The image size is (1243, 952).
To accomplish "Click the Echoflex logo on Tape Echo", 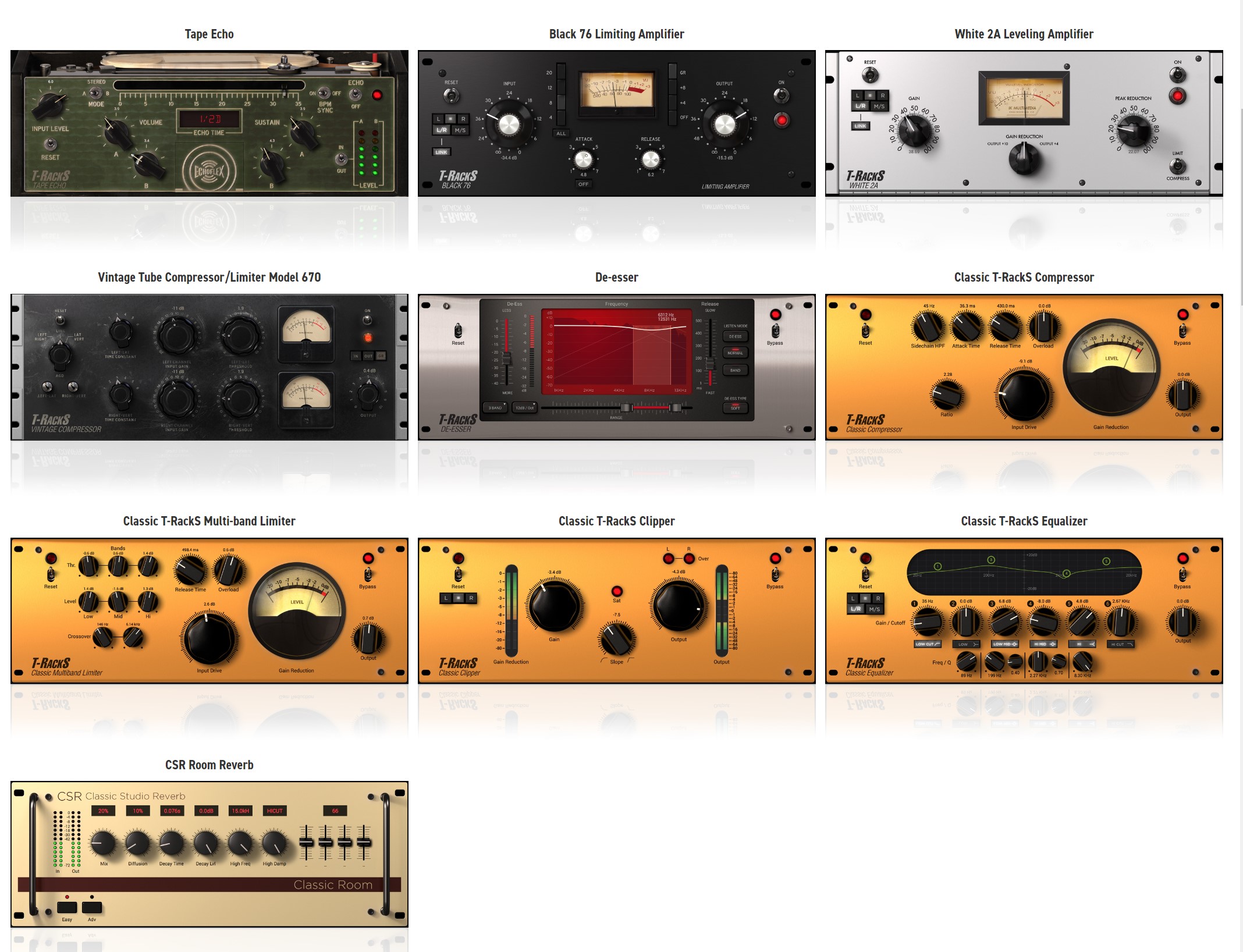I will click(209, 170).
